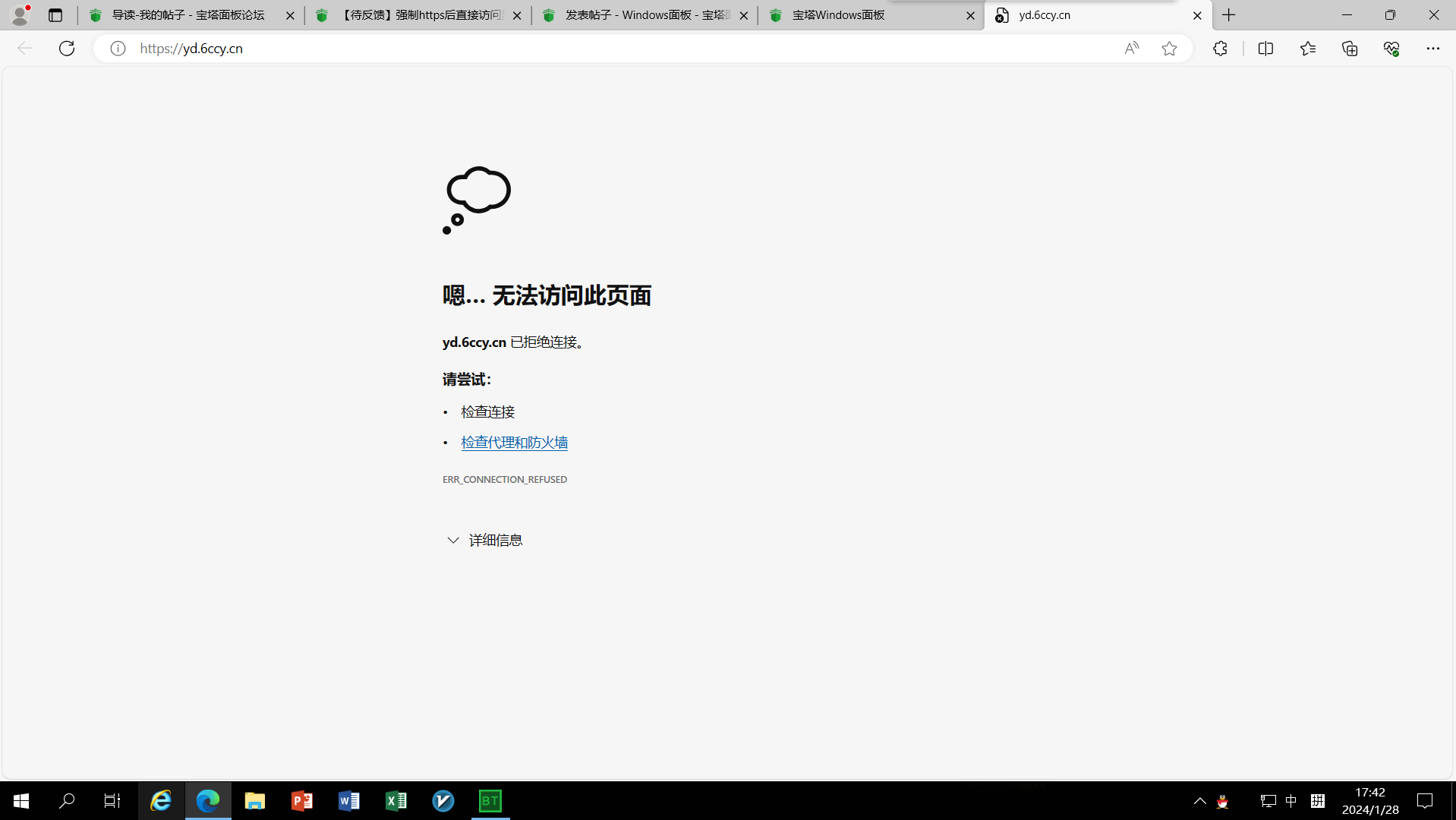Toggle the 中 input language indicator

click(1291, 801)
